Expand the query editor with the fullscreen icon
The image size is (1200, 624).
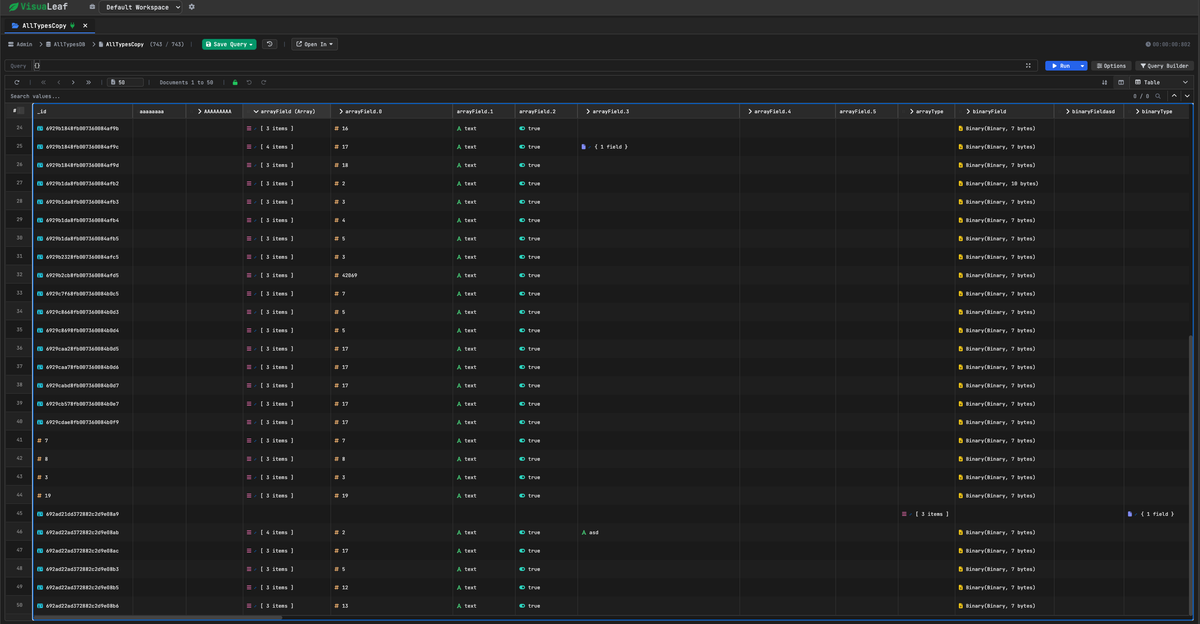(x=1029, y=65)
